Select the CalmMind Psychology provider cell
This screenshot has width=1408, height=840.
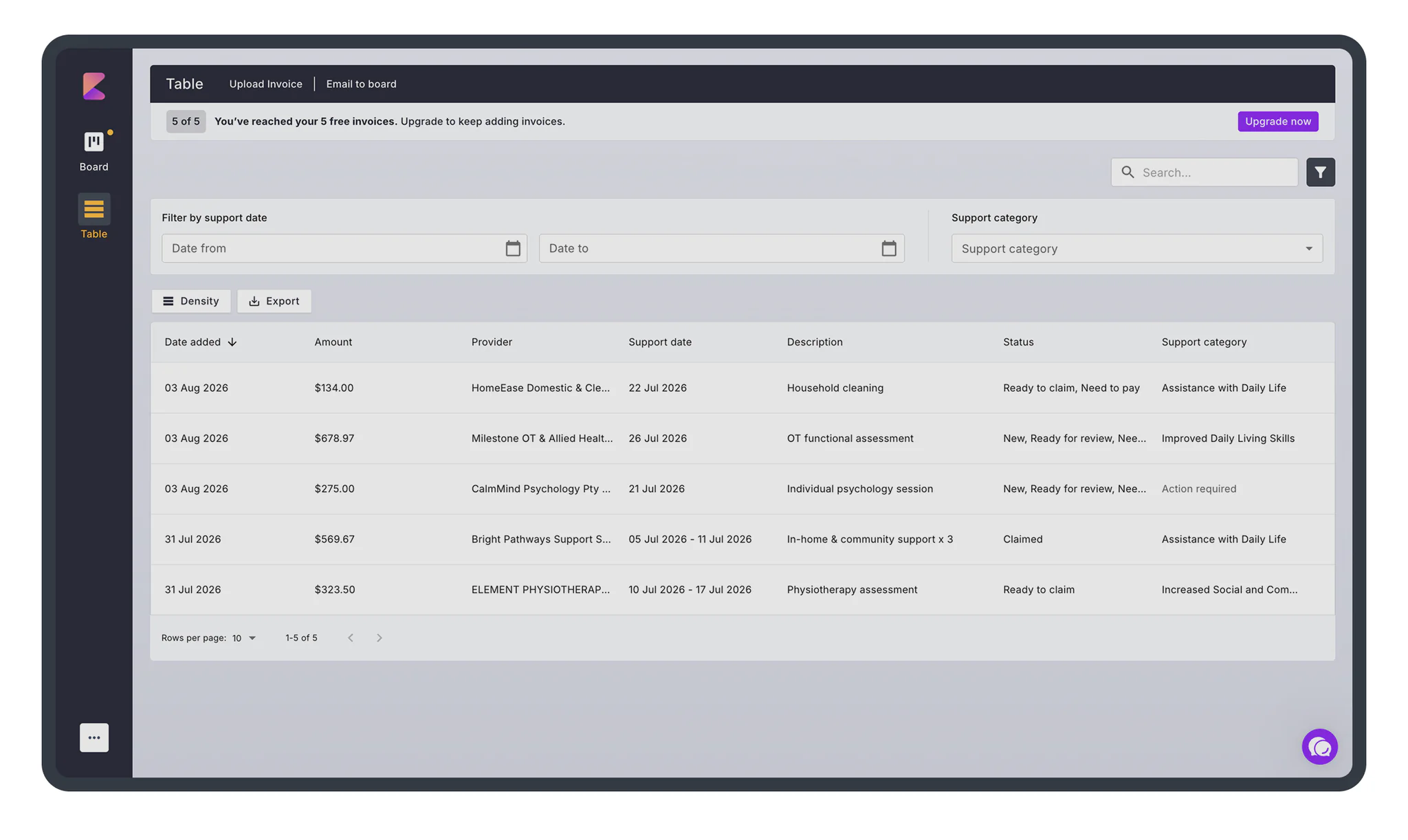coord(540,489)
